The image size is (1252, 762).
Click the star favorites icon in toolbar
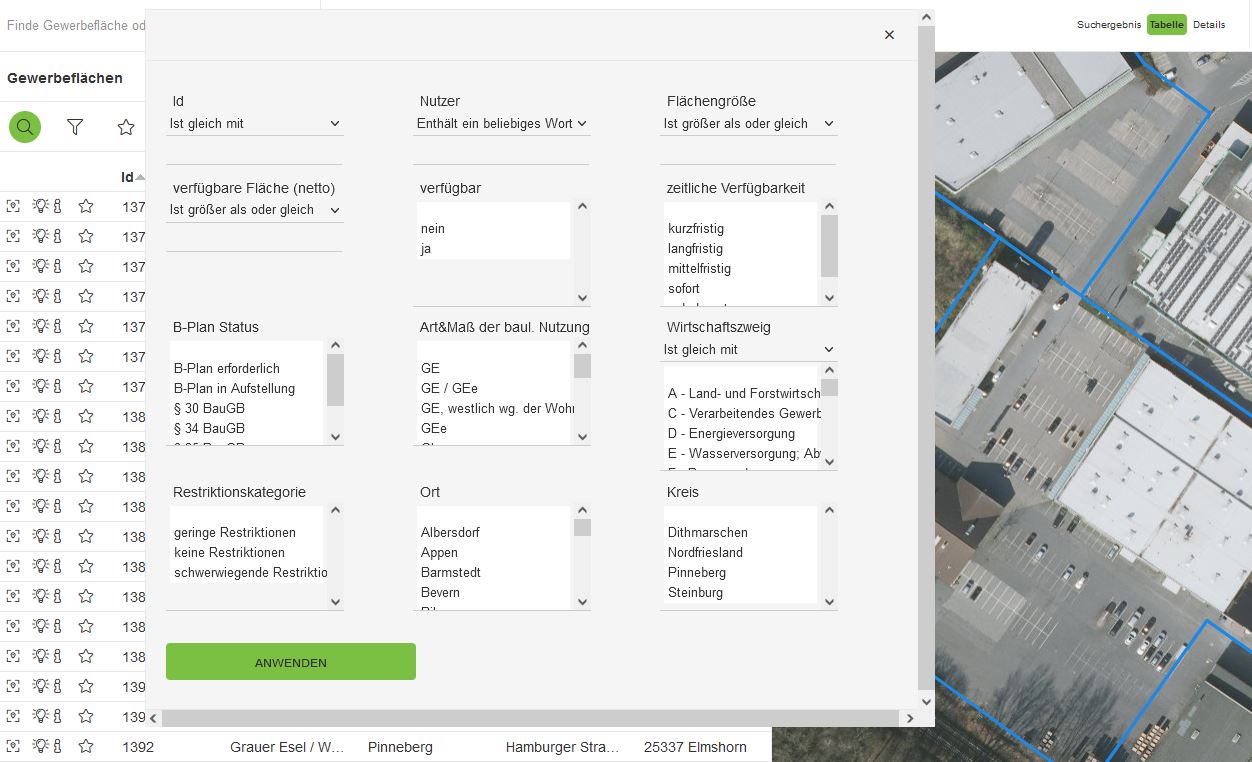tap(126, 127)
